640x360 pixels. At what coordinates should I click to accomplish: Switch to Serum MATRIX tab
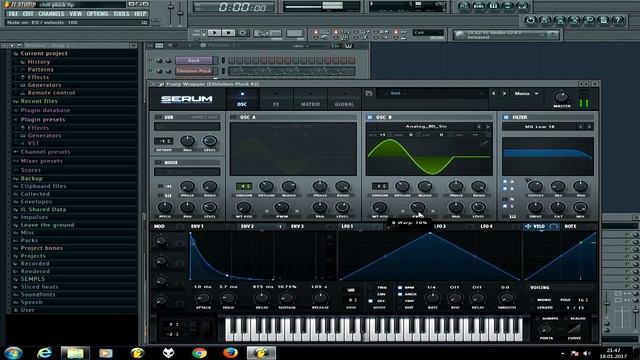(310, 99)
